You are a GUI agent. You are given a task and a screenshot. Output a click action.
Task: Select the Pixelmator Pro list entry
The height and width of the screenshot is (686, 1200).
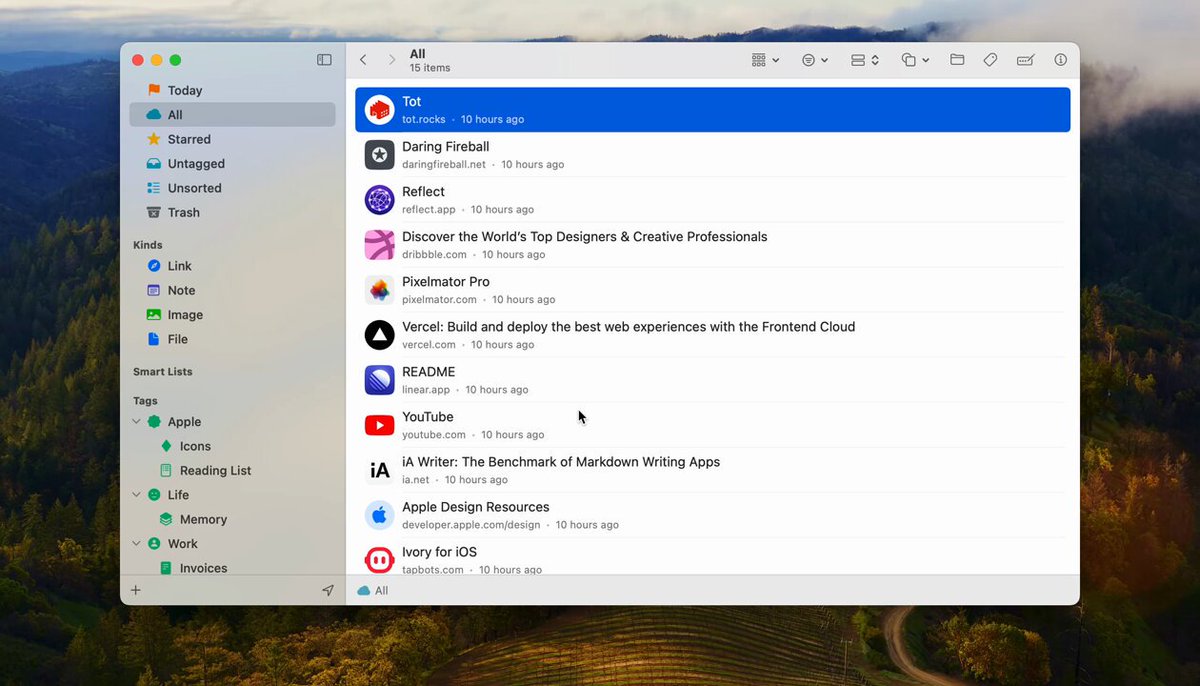coord(713,290)
